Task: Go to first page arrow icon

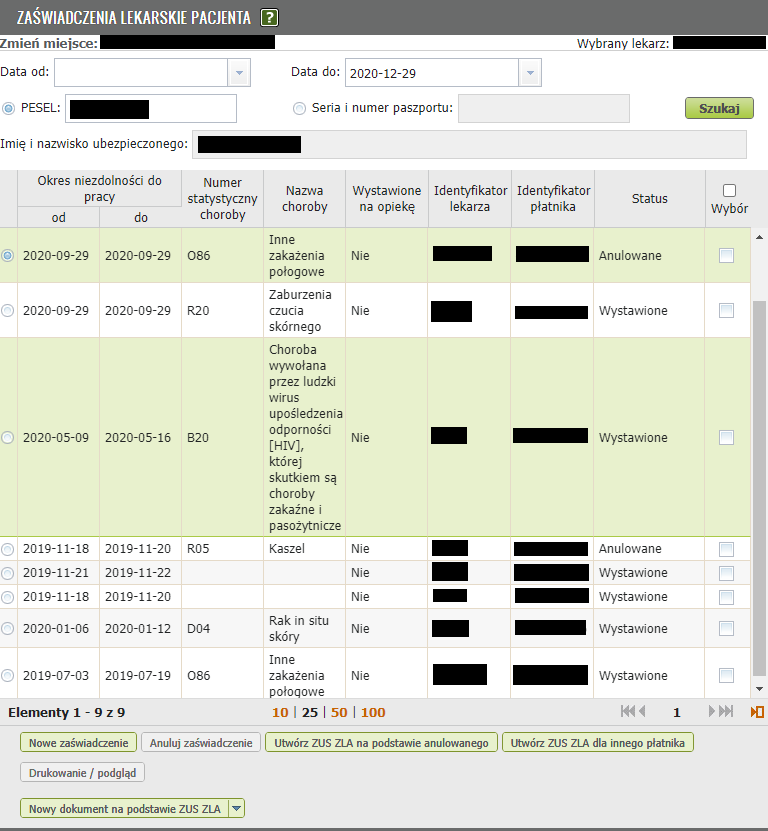Action: 628,711
